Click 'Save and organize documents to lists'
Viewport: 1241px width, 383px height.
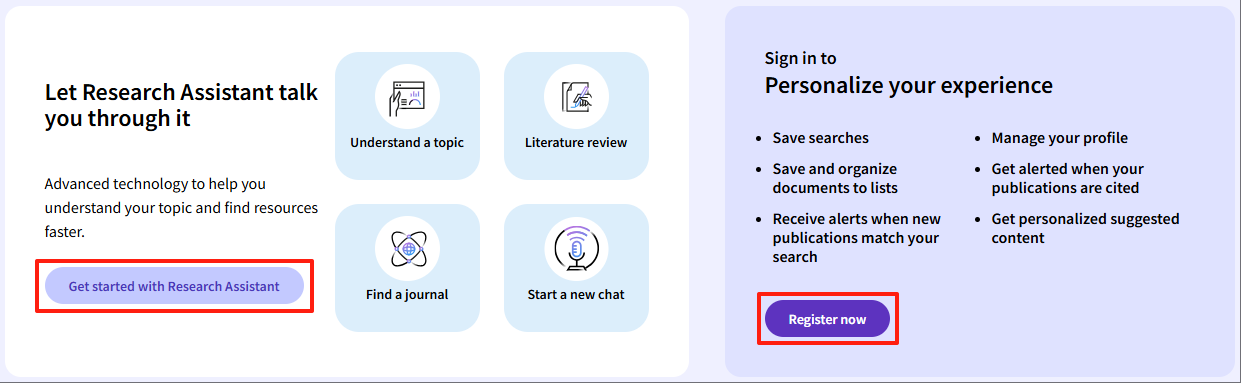(835, 178)
